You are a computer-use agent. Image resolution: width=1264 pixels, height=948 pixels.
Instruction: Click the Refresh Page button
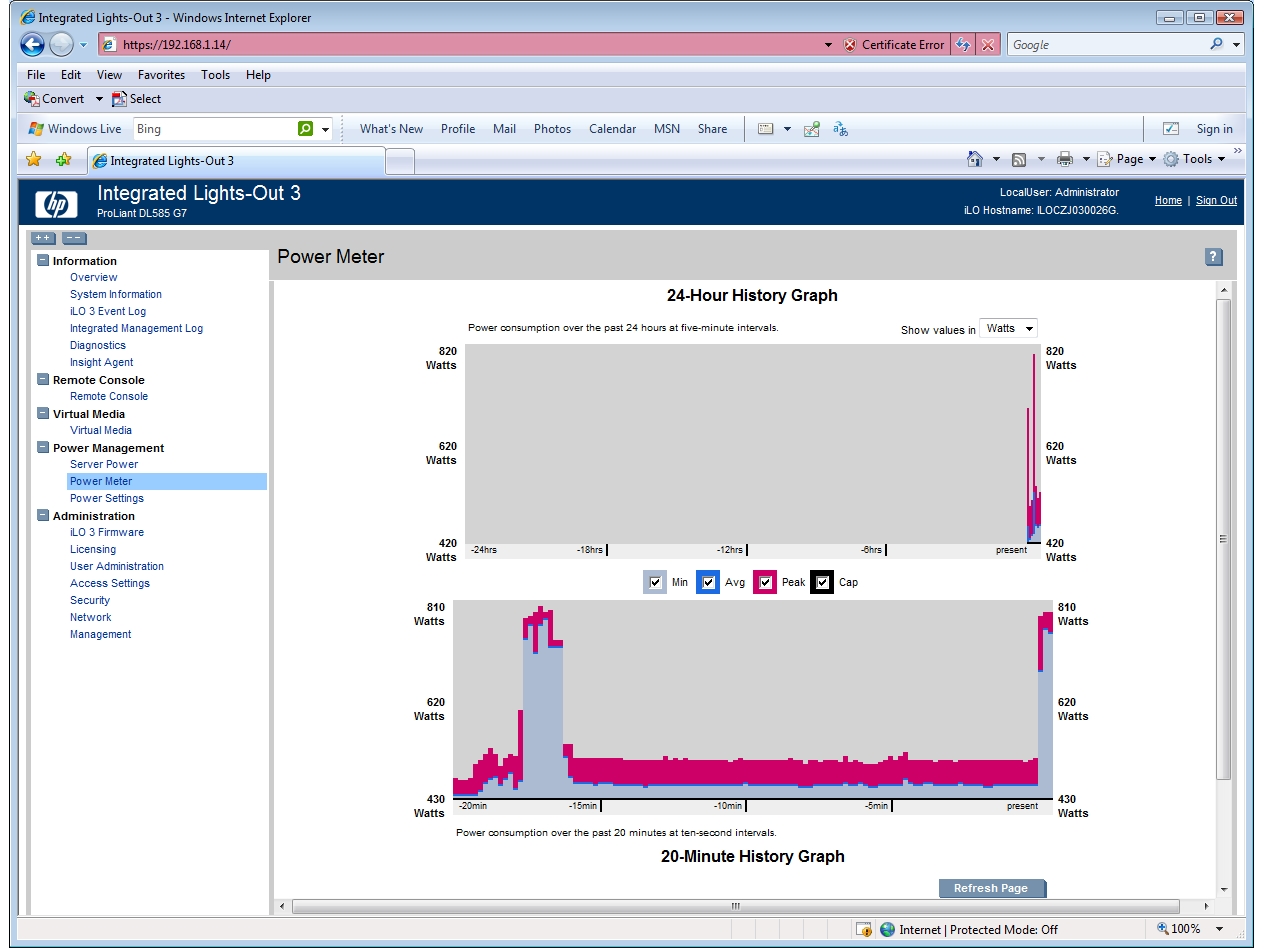992,888
